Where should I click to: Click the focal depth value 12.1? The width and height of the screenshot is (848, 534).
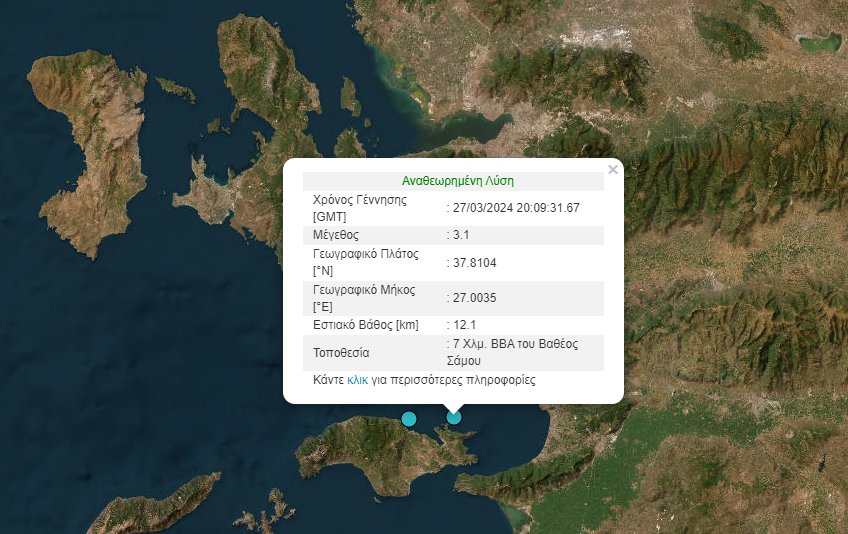(463, 325)
